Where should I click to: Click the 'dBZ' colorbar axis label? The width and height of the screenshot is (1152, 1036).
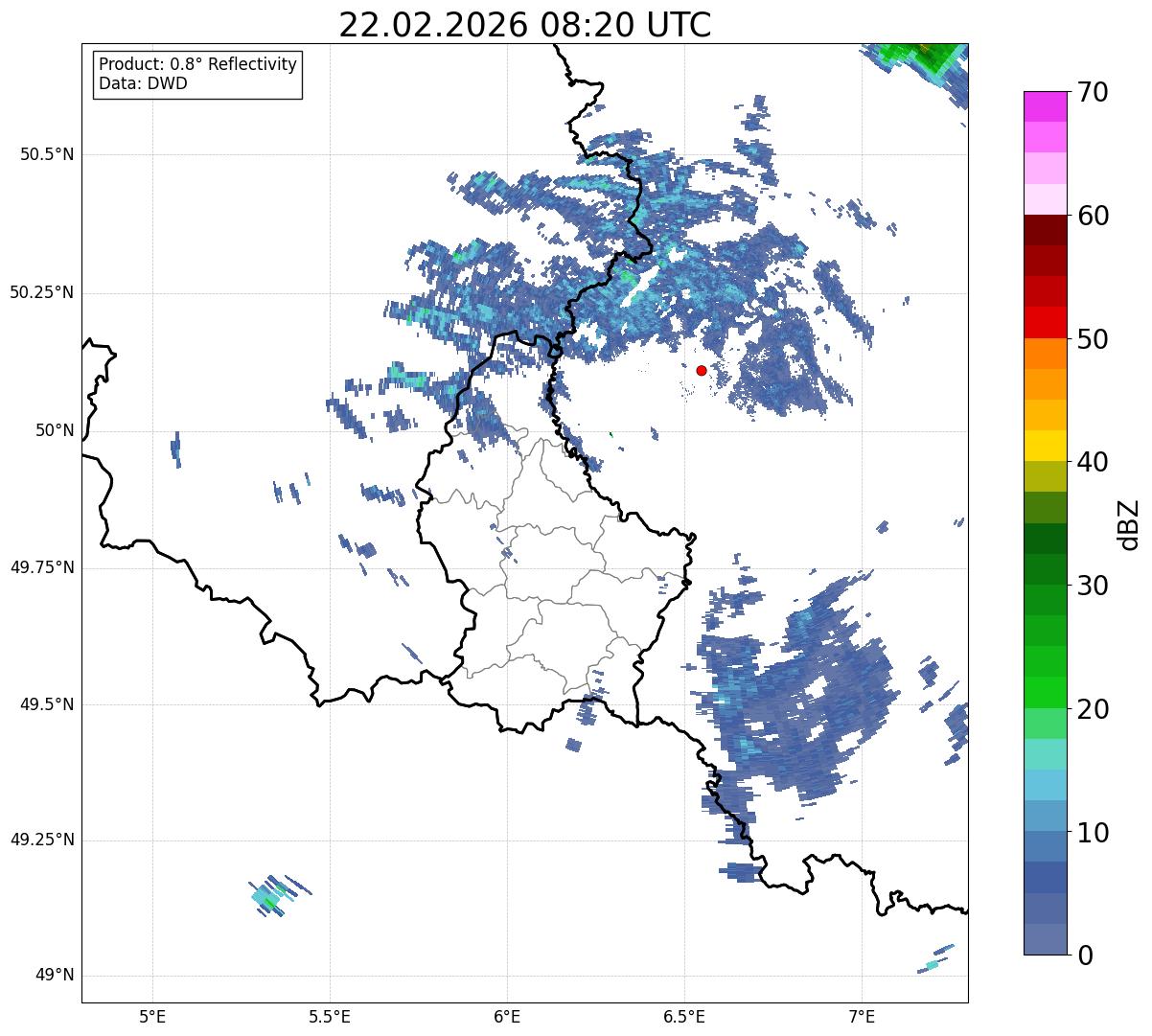pos(1129,524)
